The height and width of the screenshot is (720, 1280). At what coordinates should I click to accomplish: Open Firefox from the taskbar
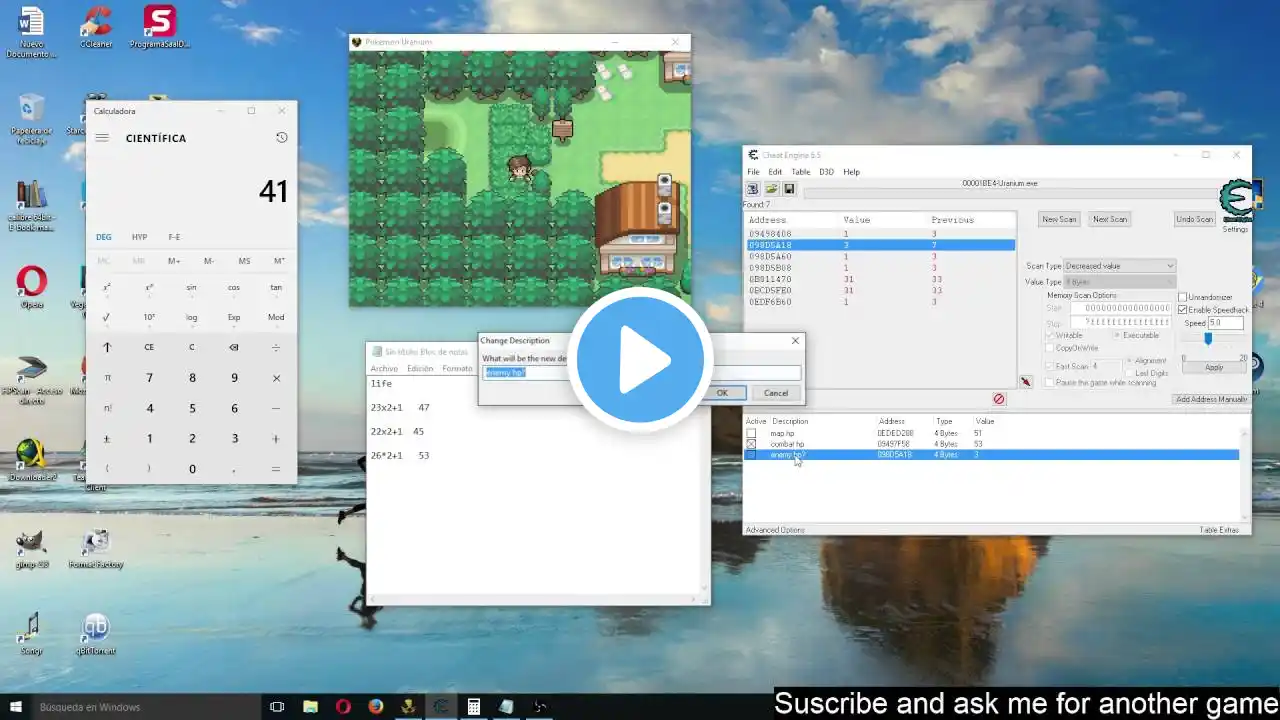tap(376, 707)
